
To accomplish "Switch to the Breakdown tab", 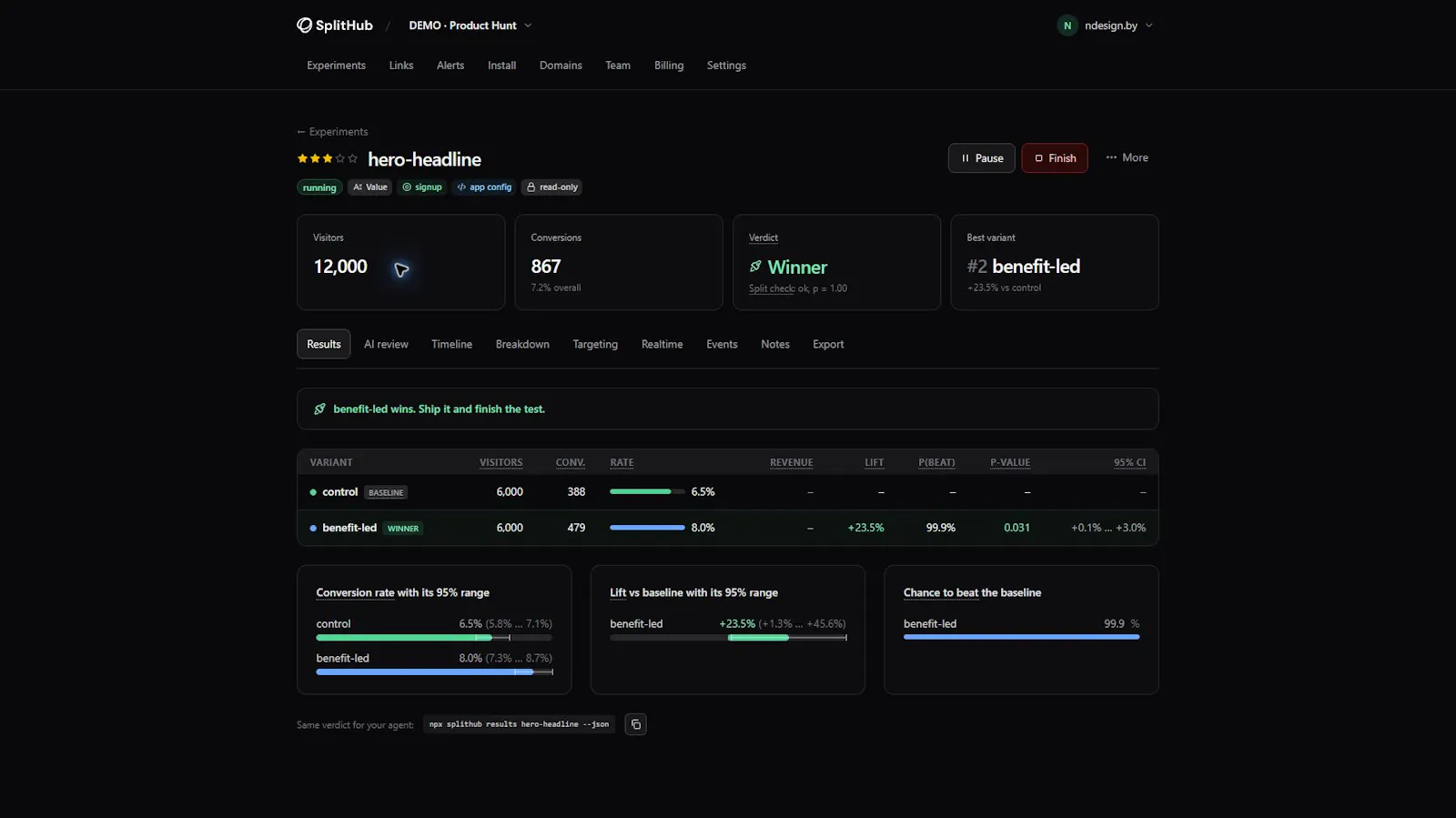I will [522, 344].
